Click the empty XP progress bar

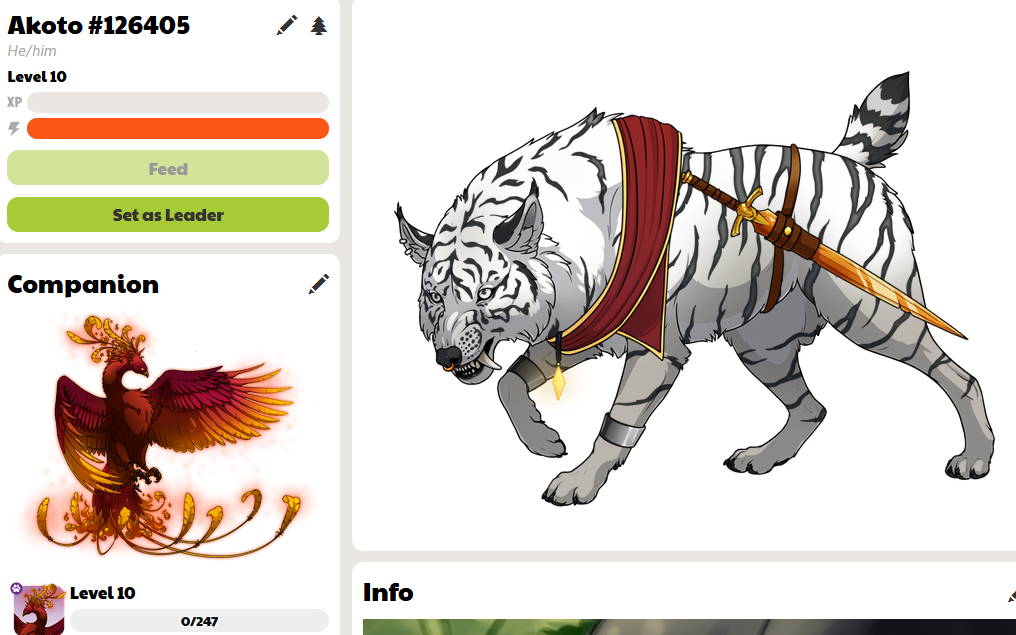coord(178,102)
